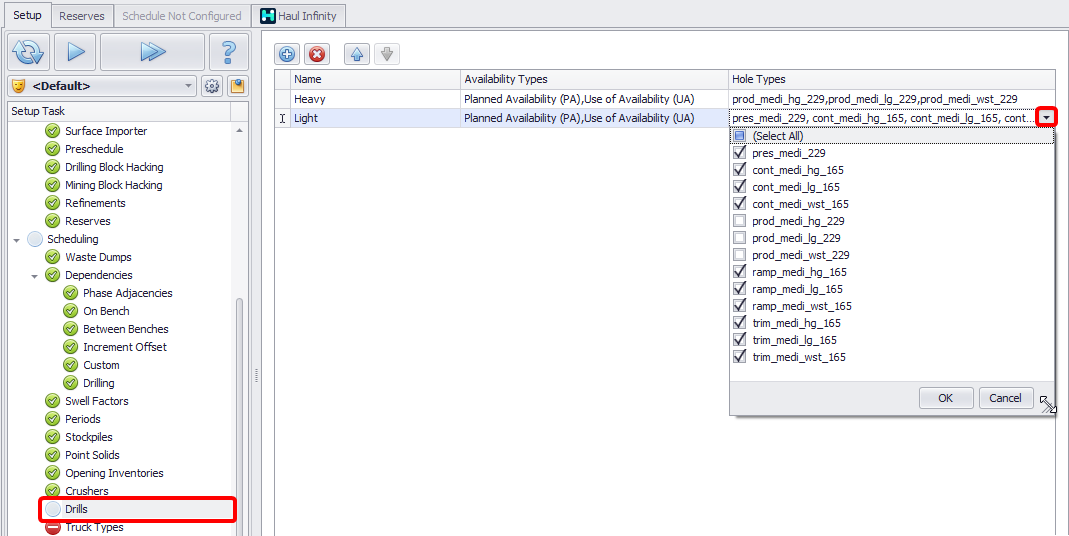The width and height of the screenshot is (1069, 536).
Task: Select the Truck Types setup task
Action: (94, 527)
